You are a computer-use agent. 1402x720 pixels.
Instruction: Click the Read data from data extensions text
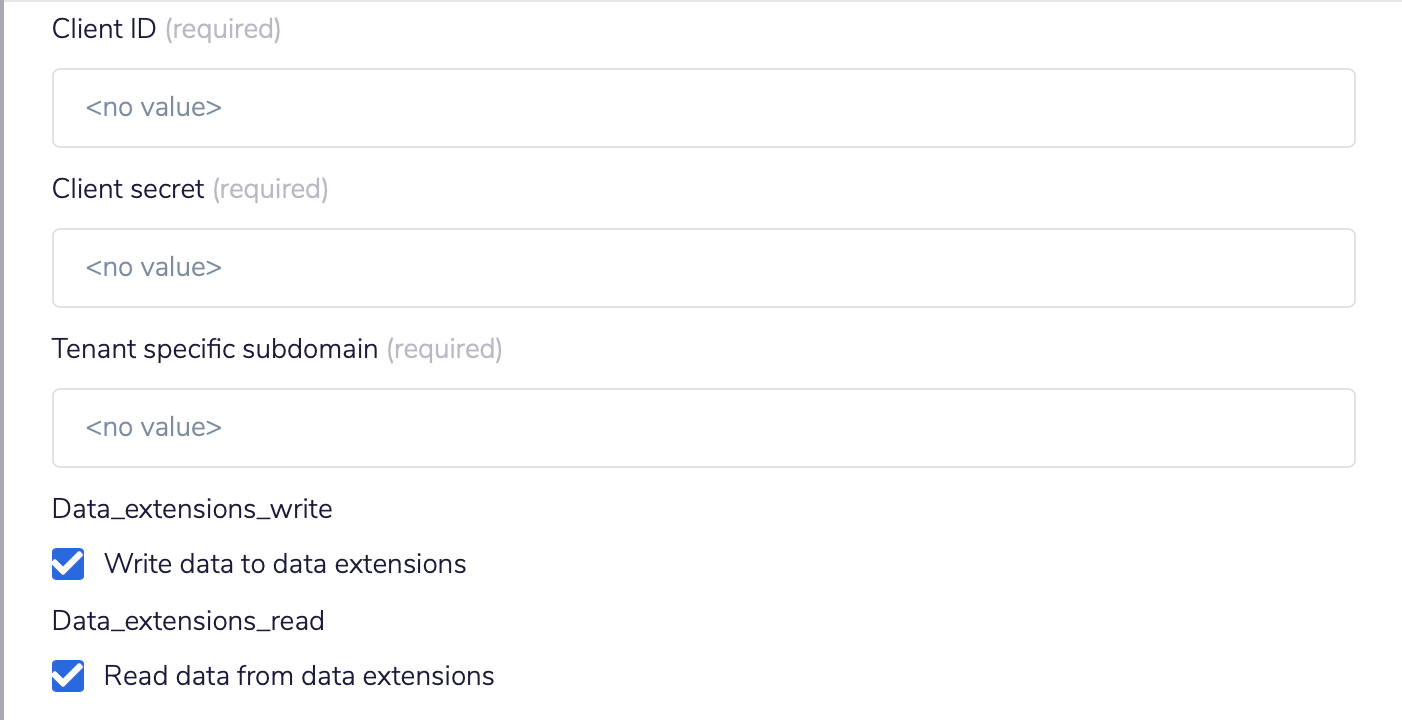click(296, 676)
